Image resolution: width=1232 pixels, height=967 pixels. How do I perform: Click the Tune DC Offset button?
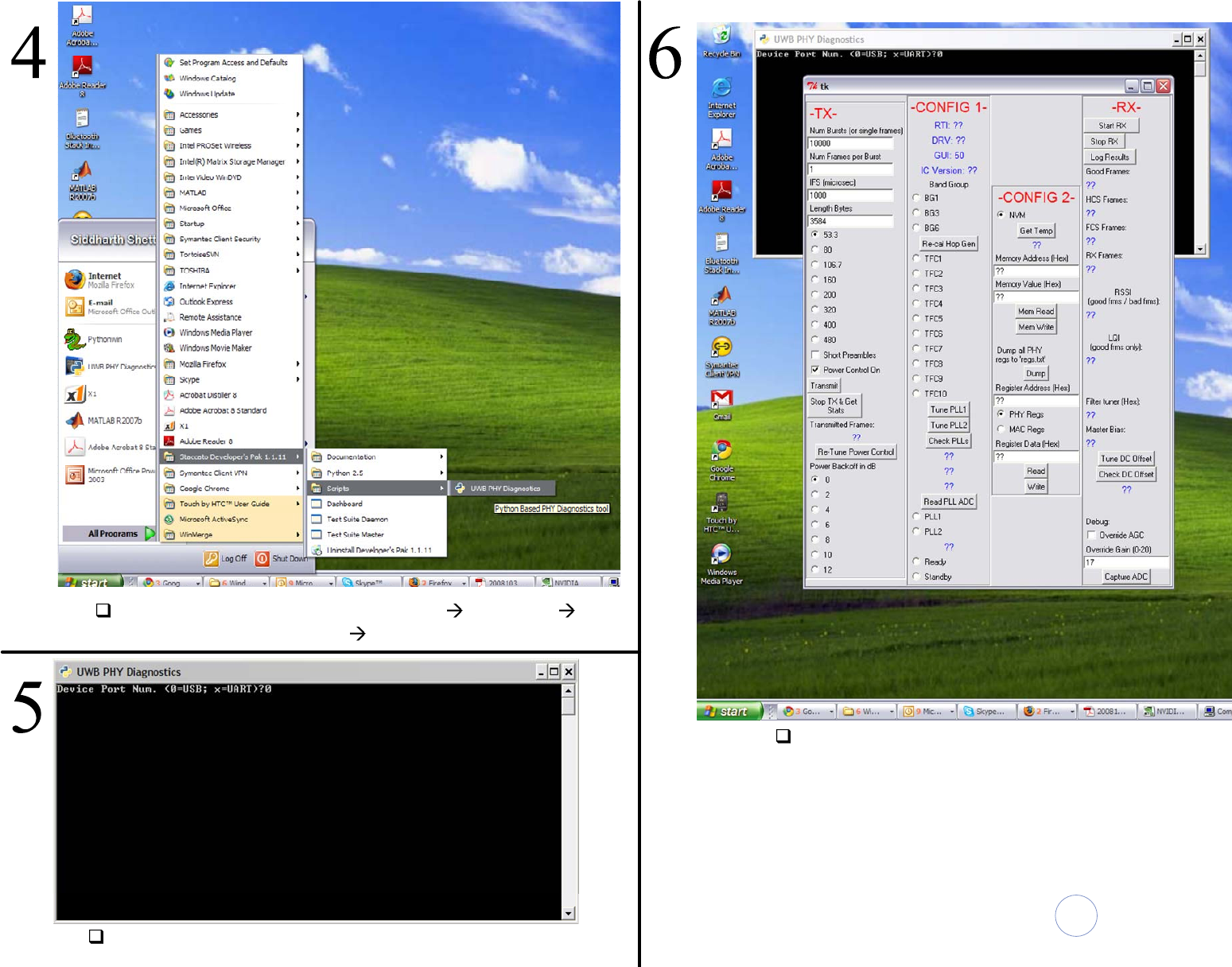(1125, 459)
